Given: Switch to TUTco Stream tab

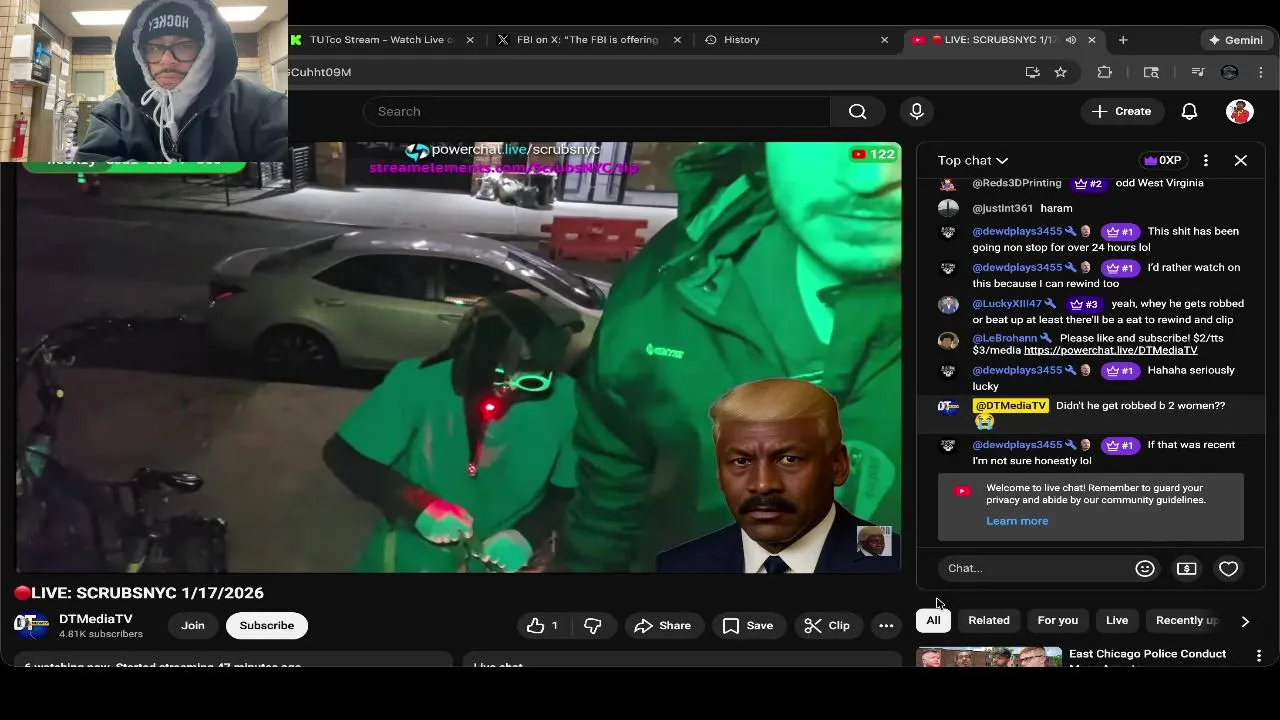Looking at the screenshot, I should pyautogui.click(x=382, y=40).
